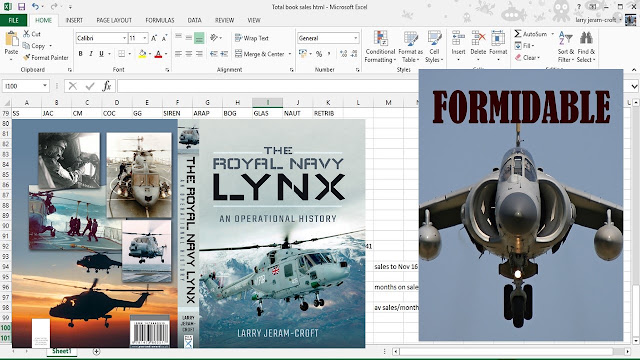
Task: Switch to the INSERT ribbon tab
Action: [x=74, y=20]
